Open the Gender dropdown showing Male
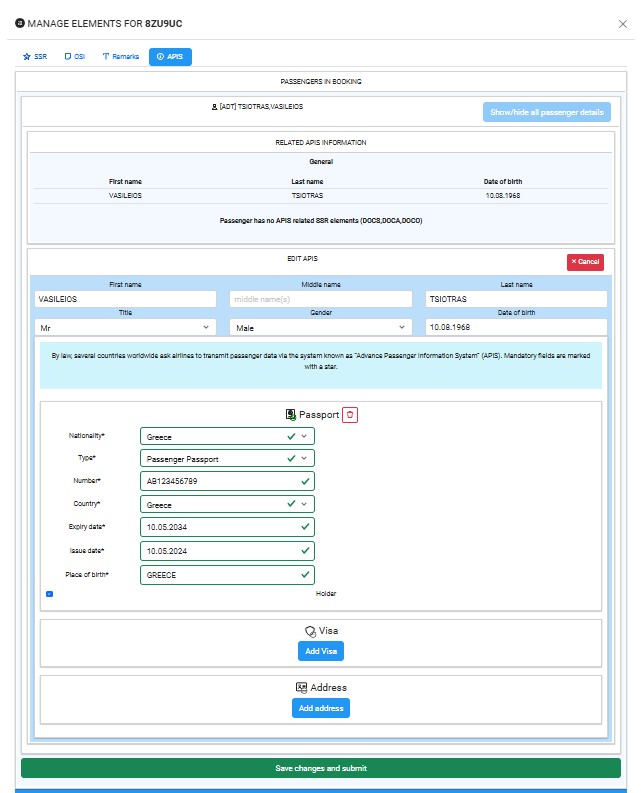The width and height of the screenshot is (641, 793). 321,328
